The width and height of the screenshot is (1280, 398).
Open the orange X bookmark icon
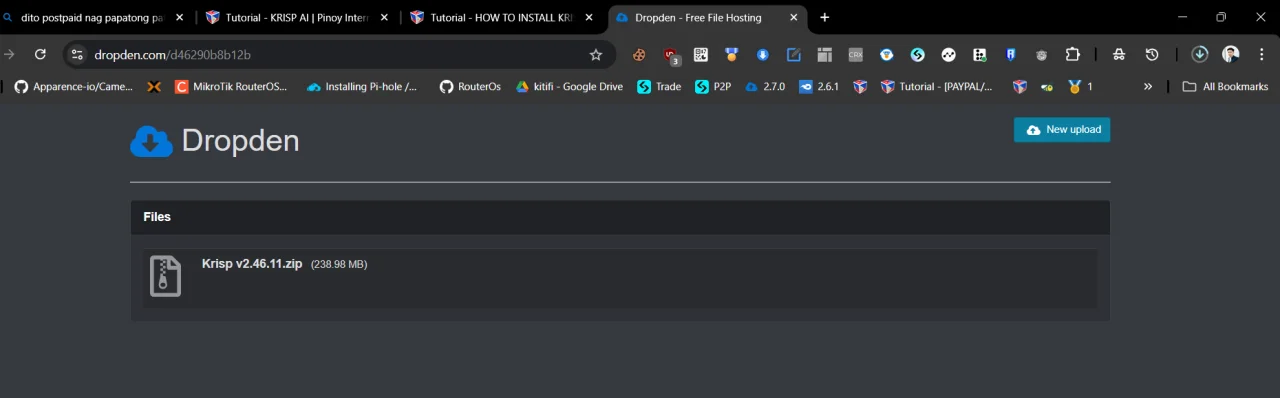tap(154, 87)
